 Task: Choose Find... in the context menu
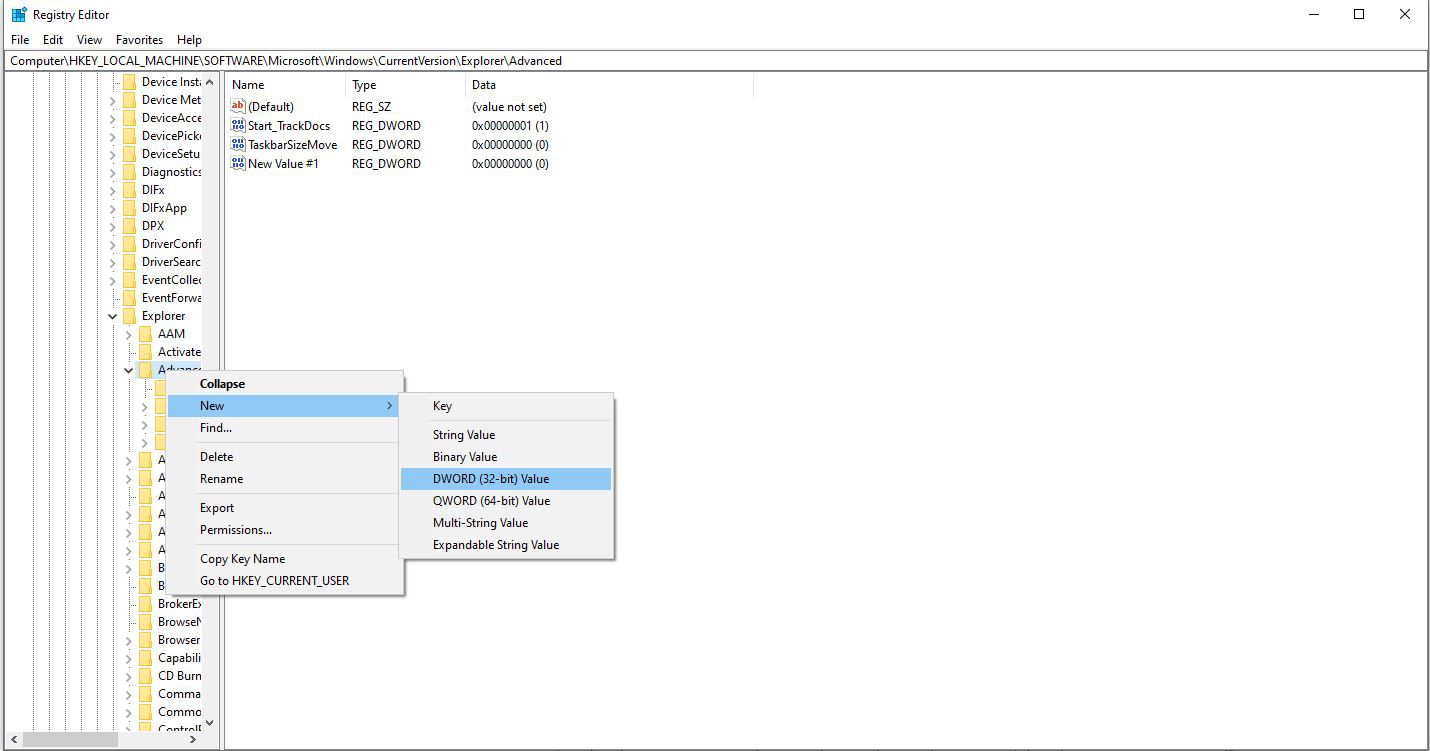coord(285,428)
